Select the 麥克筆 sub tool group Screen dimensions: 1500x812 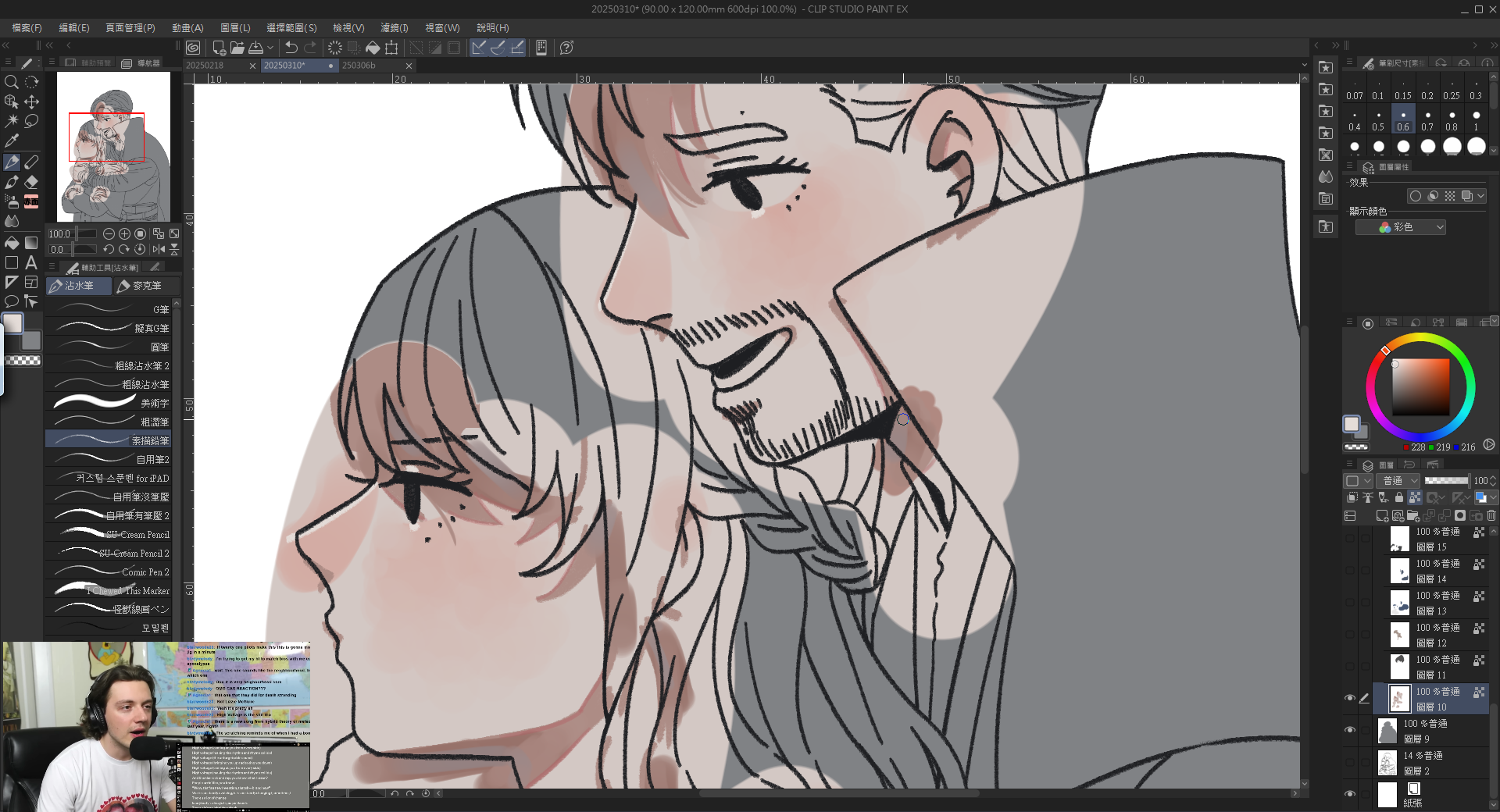[146, 286]
